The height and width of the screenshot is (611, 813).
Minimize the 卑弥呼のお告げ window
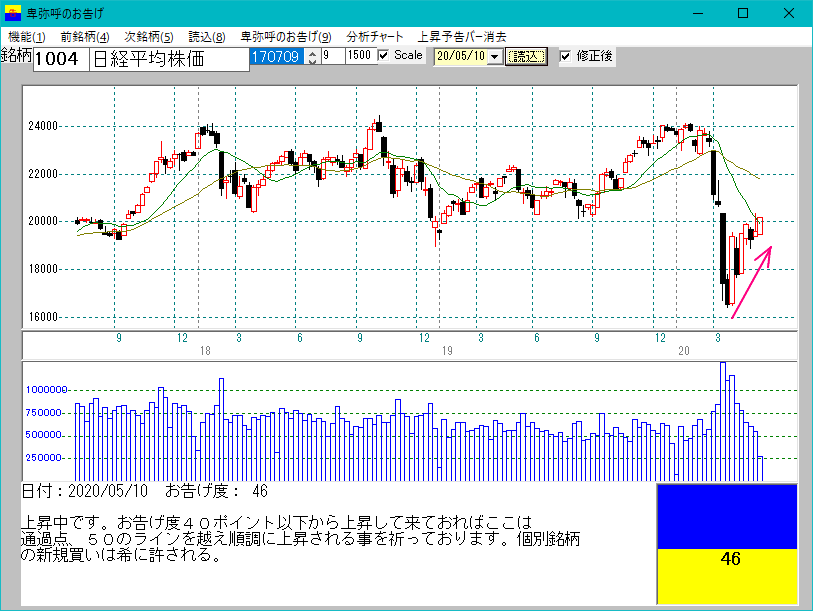coord(698,13)
